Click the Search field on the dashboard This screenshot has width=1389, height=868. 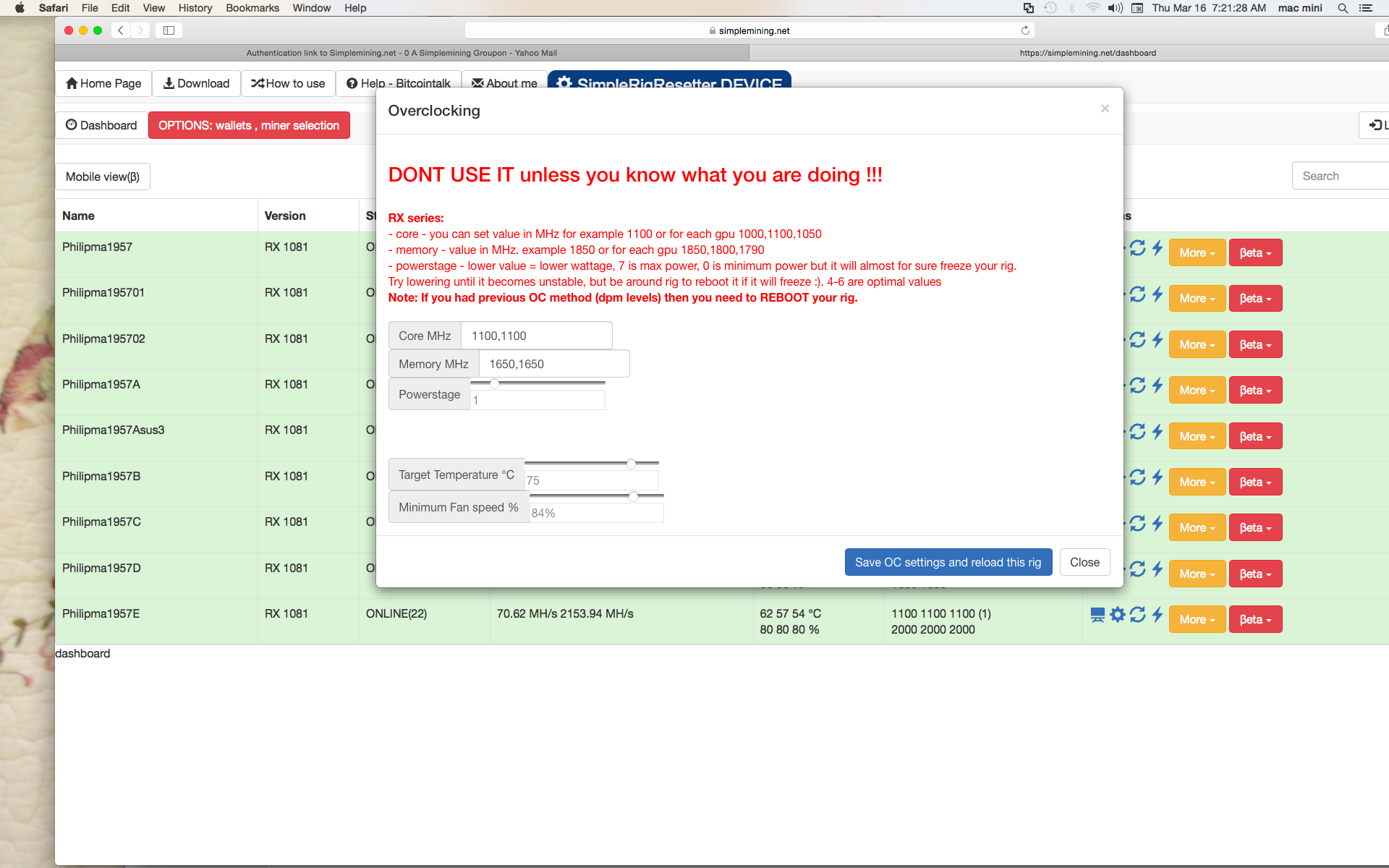click(1341, 176)
